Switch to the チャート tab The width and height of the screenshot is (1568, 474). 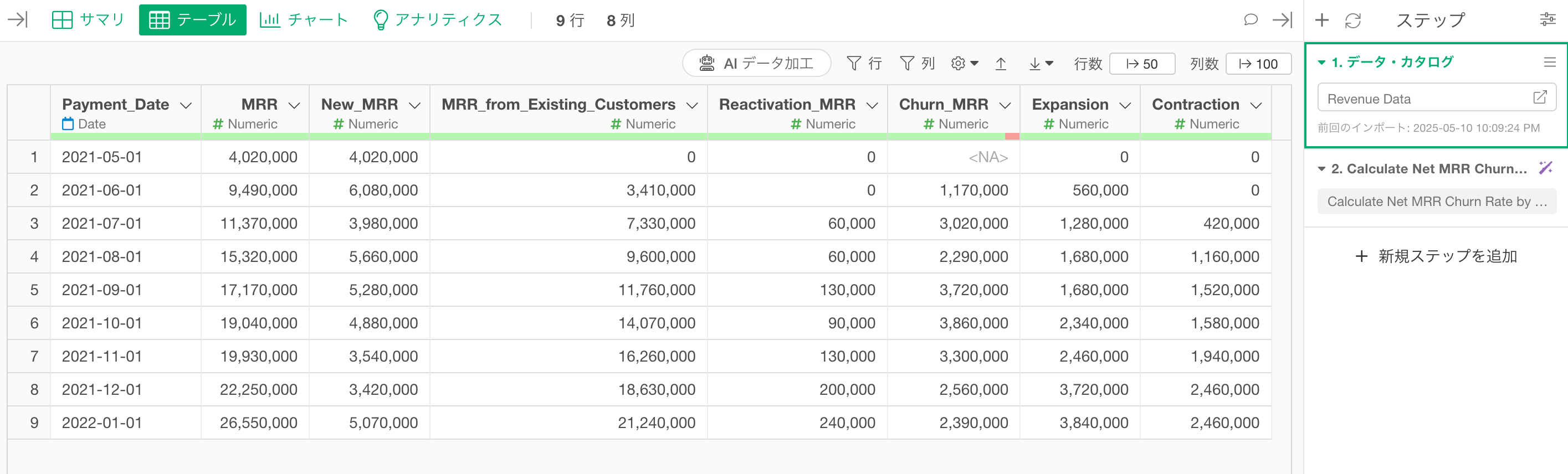click(x=304, y=20)
